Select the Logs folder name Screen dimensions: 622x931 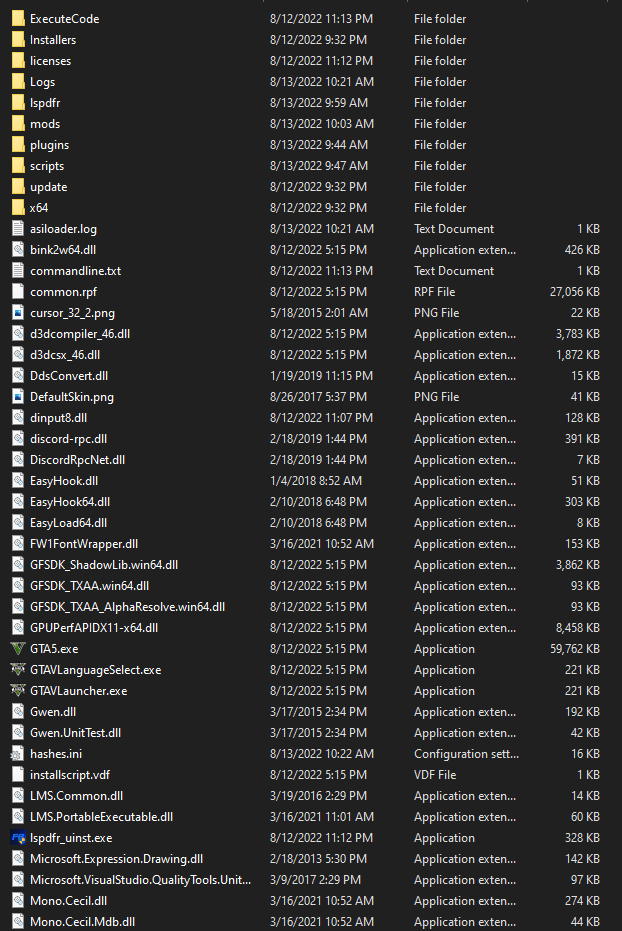[x=43, y=82]
